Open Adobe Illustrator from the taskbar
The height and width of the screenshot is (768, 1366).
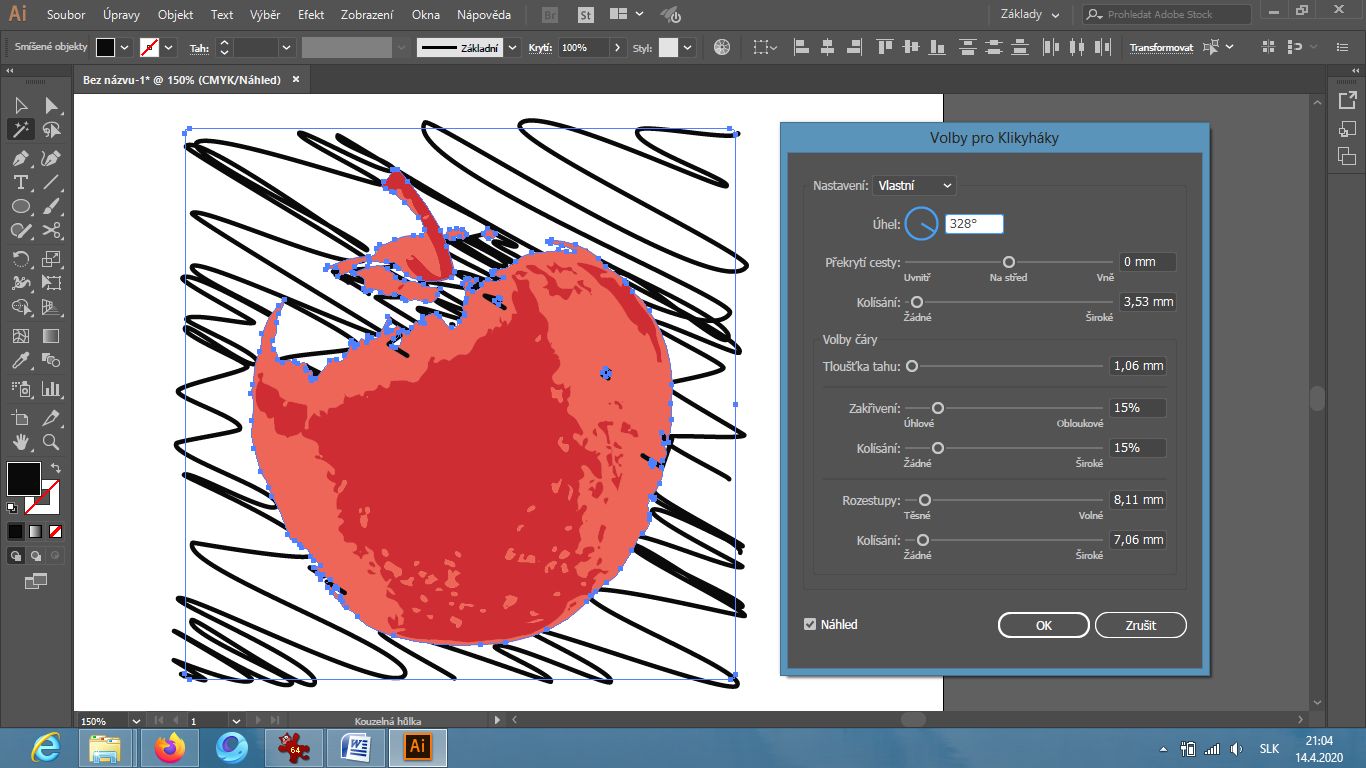[x=416, y=746]
